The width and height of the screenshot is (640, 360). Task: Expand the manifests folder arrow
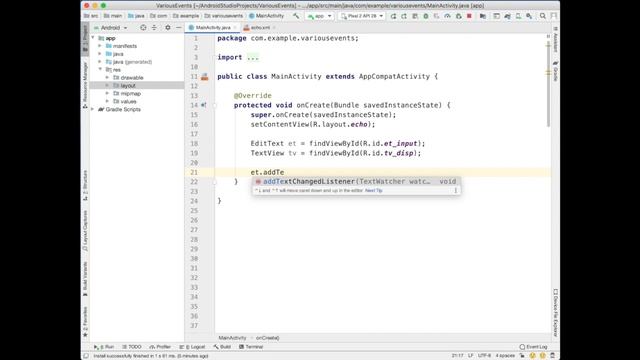click(x=100, y=46)
